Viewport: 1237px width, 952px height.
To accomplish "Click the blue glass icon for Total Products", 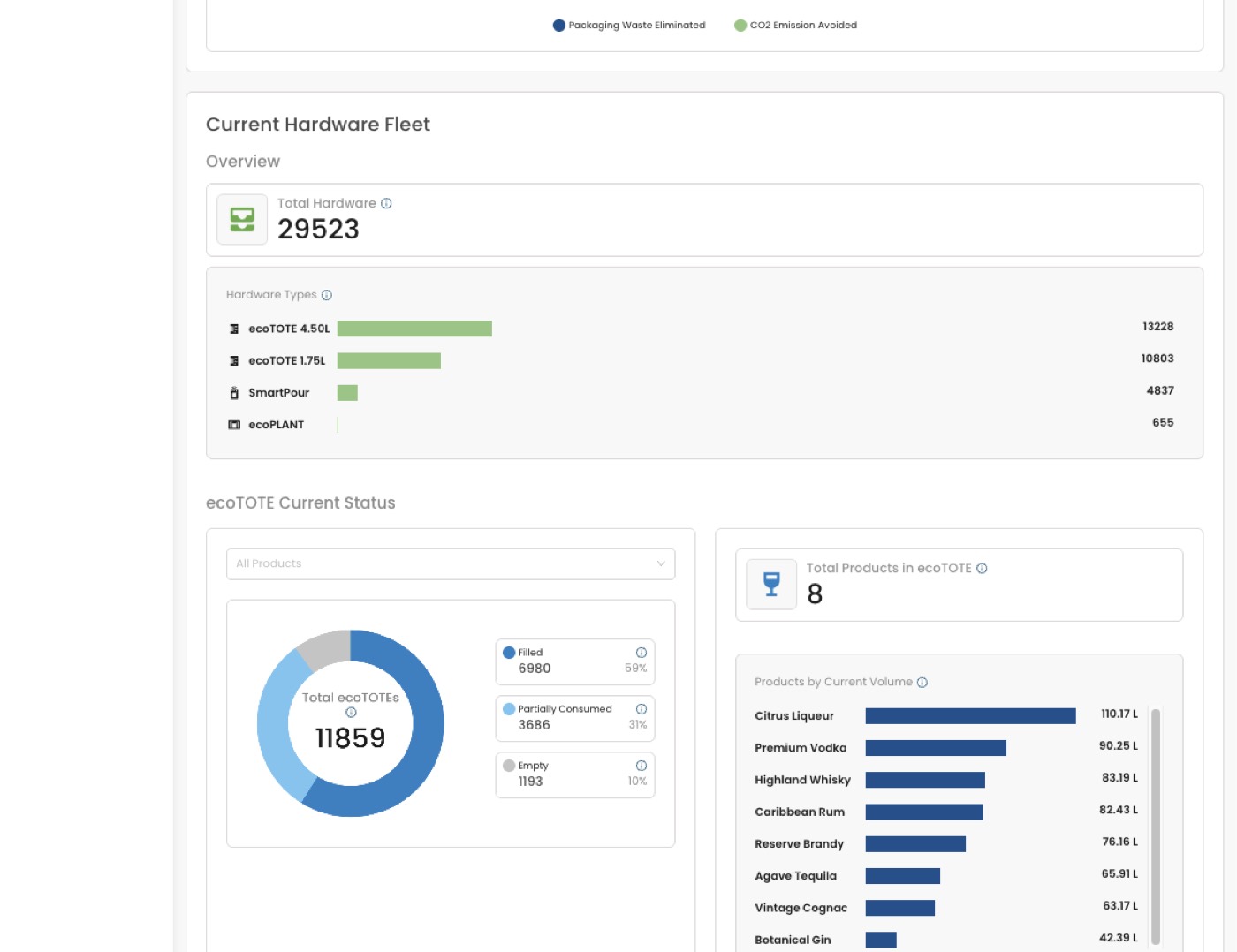I will pyautogui.click(x=771, y=584).
